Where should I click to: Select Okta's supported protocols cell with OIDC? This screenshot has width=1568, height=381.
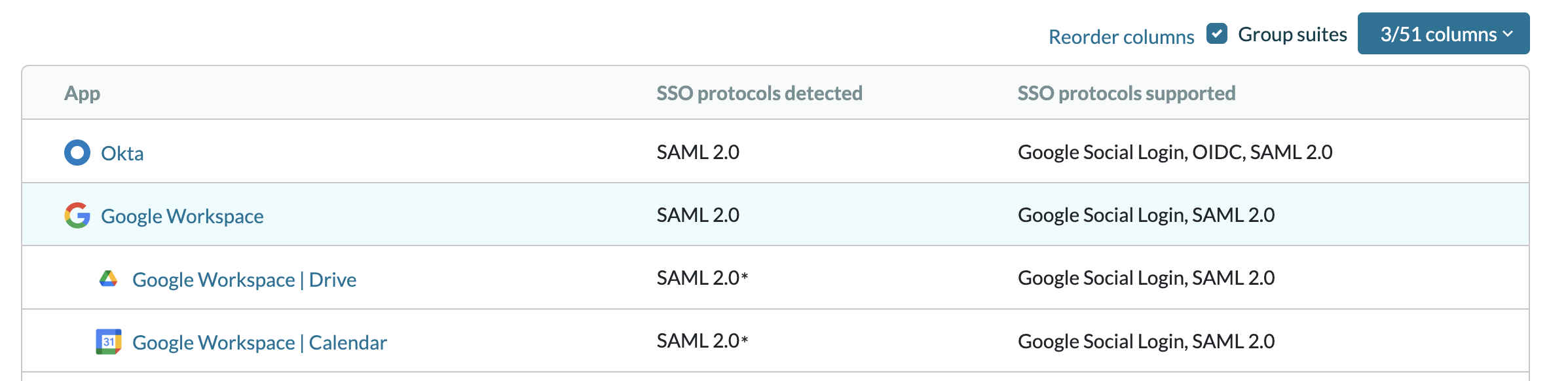(x=1175, y=152)
